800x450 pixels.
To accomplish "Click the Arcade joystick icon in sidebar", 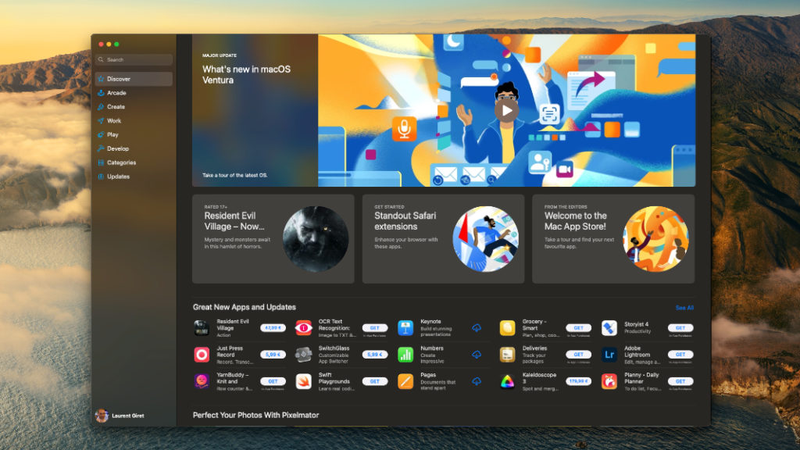I will click(101, 93).
